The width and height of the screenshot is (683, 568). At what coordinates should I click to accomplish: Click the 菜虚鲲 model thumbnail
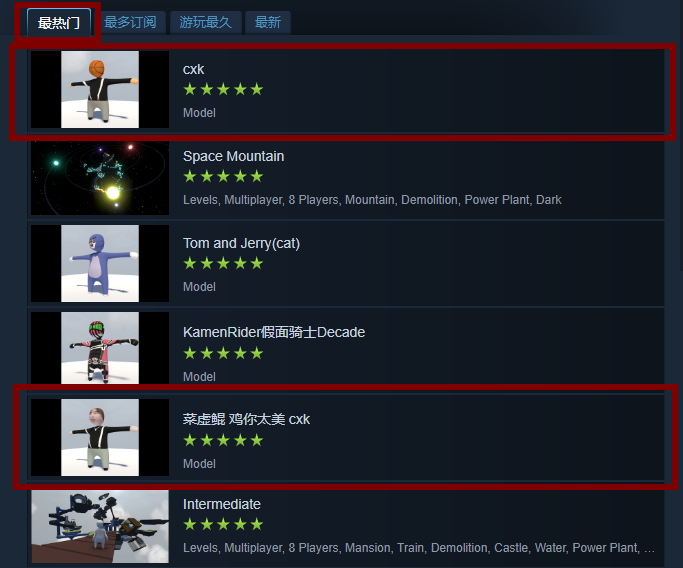pyautogui.click(x=100, y=437)
